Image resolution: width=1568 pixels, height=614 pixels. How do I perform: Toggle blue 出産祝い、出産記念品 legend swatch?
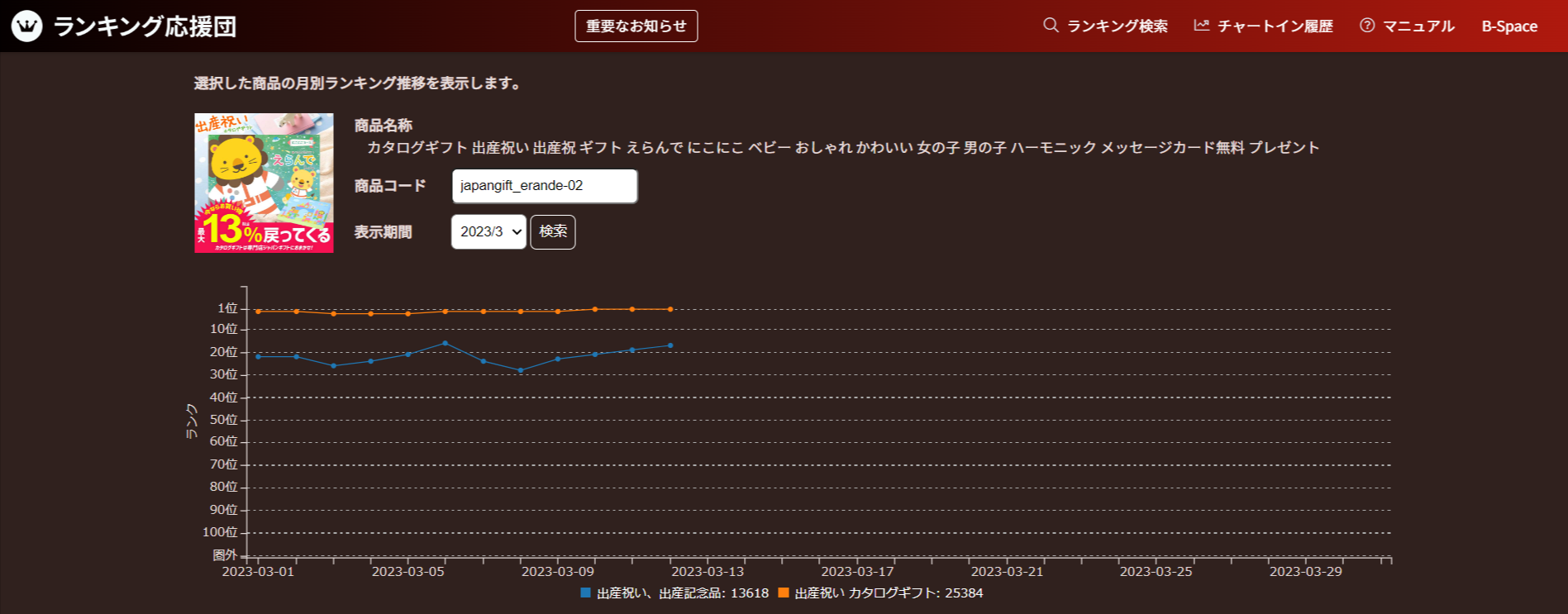pyautogui.click(x=586, y=593)
